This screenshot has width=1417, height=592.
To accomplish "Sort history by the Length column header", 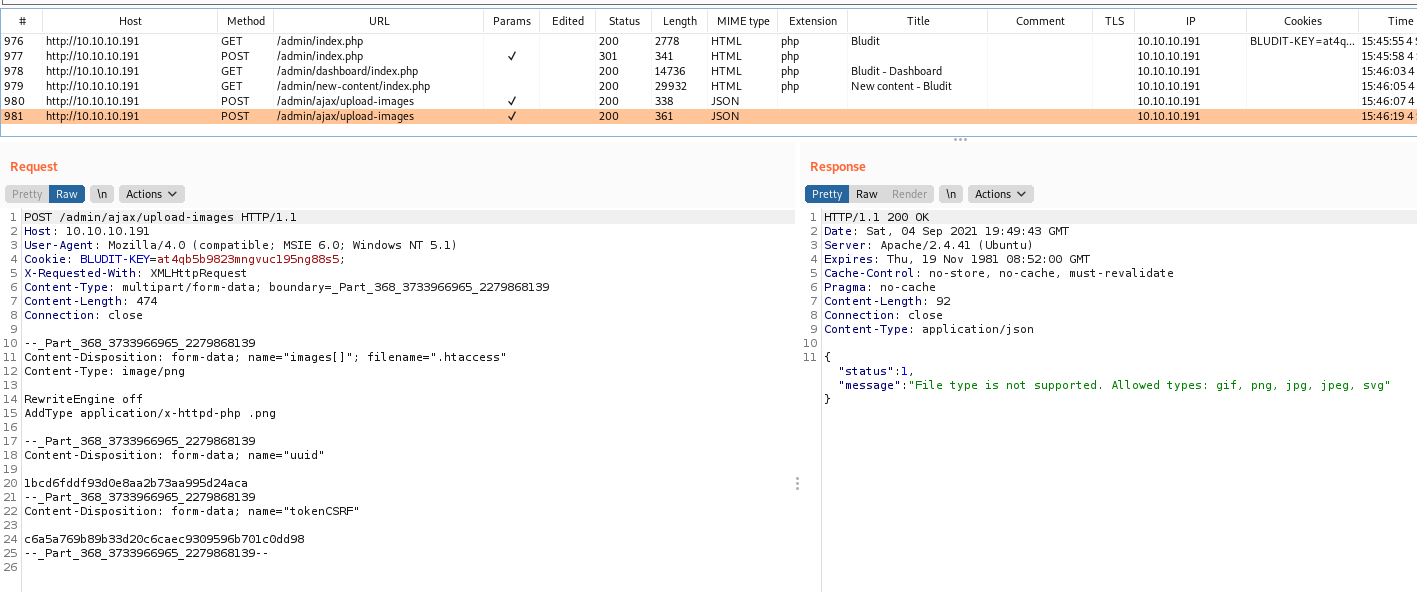I will [680, 21].
